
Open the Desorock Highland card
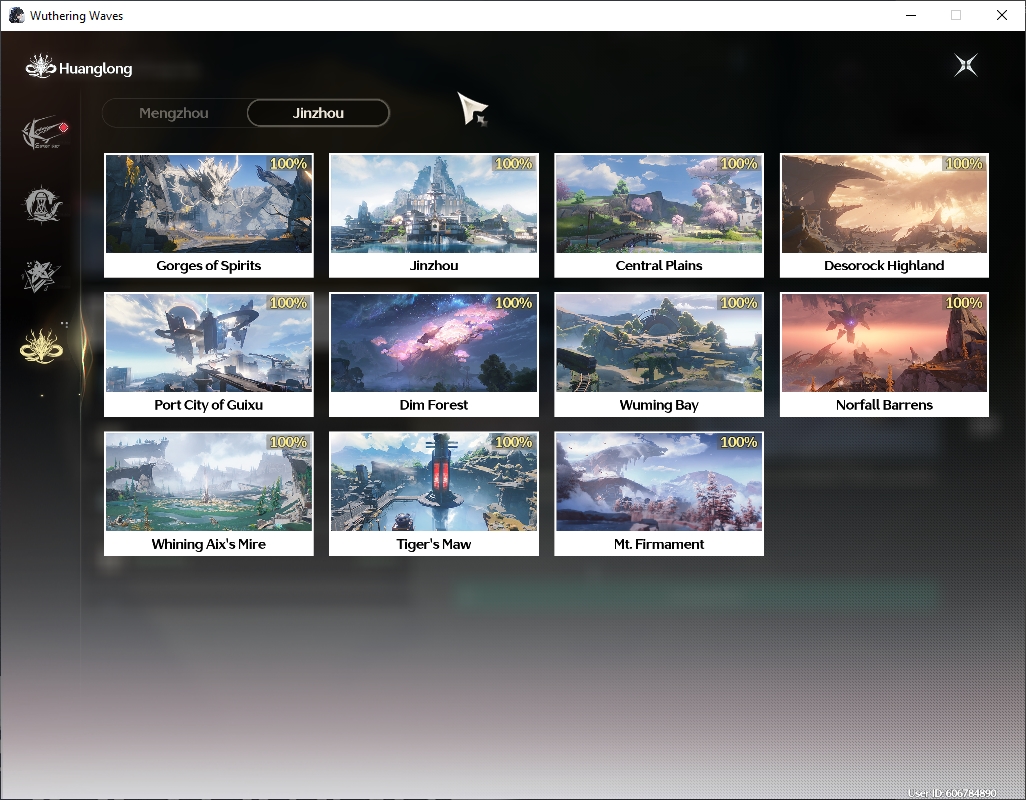coord(884,215)
